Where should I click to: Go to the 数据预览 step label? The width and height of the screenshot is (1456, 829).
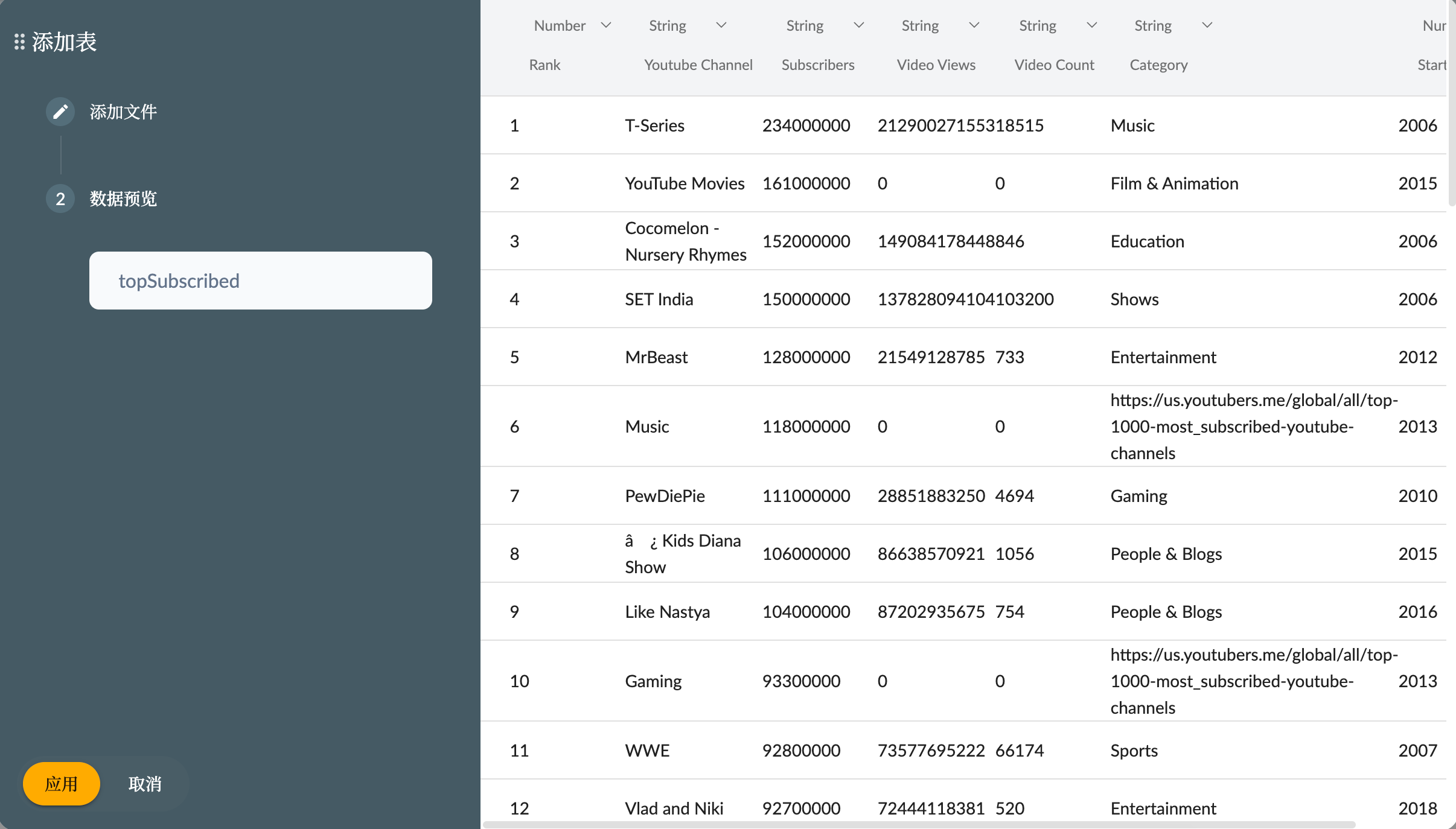123,199
